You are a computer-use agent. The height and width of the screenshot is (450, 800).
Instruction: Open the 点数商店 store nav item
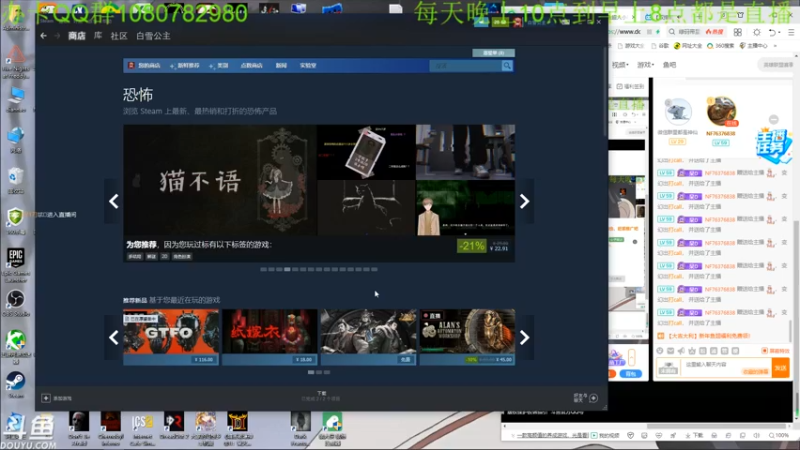tap(252, 66)
